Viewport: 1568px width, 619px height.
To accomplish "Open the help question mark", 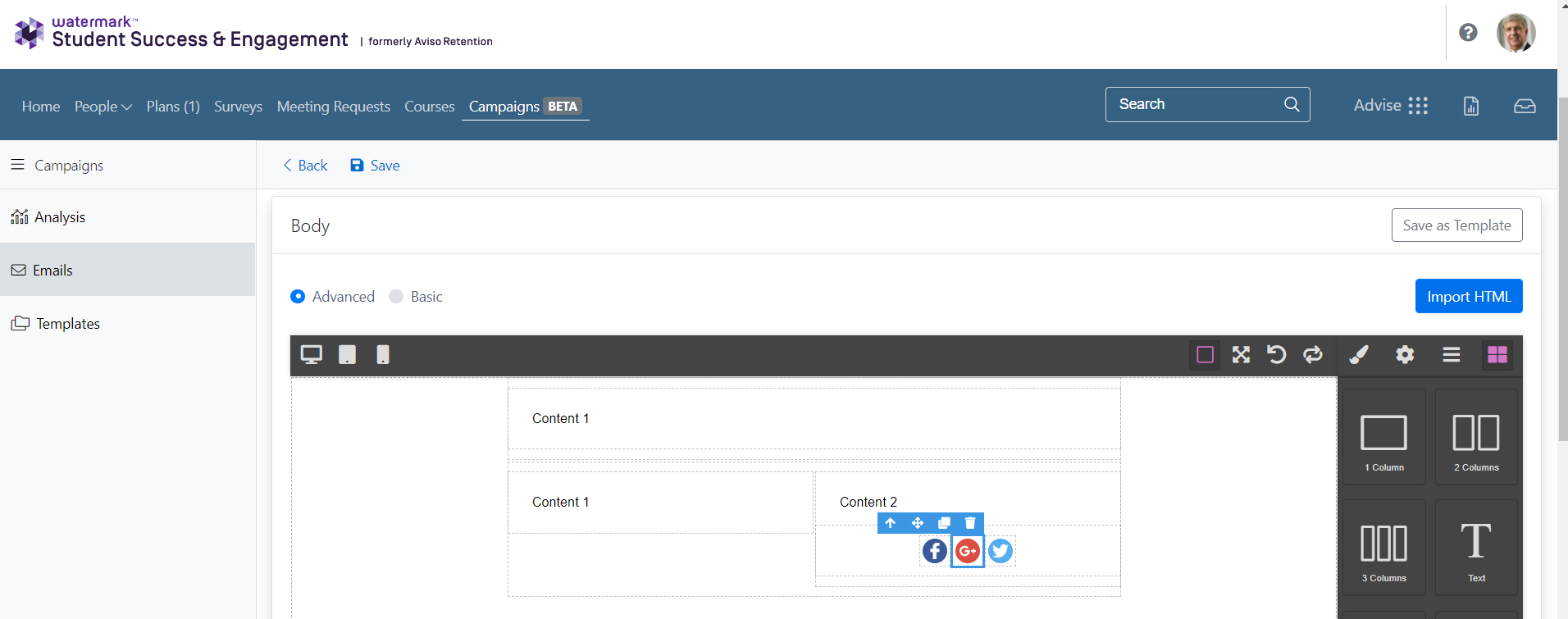I will click(x=1468, y=33).
